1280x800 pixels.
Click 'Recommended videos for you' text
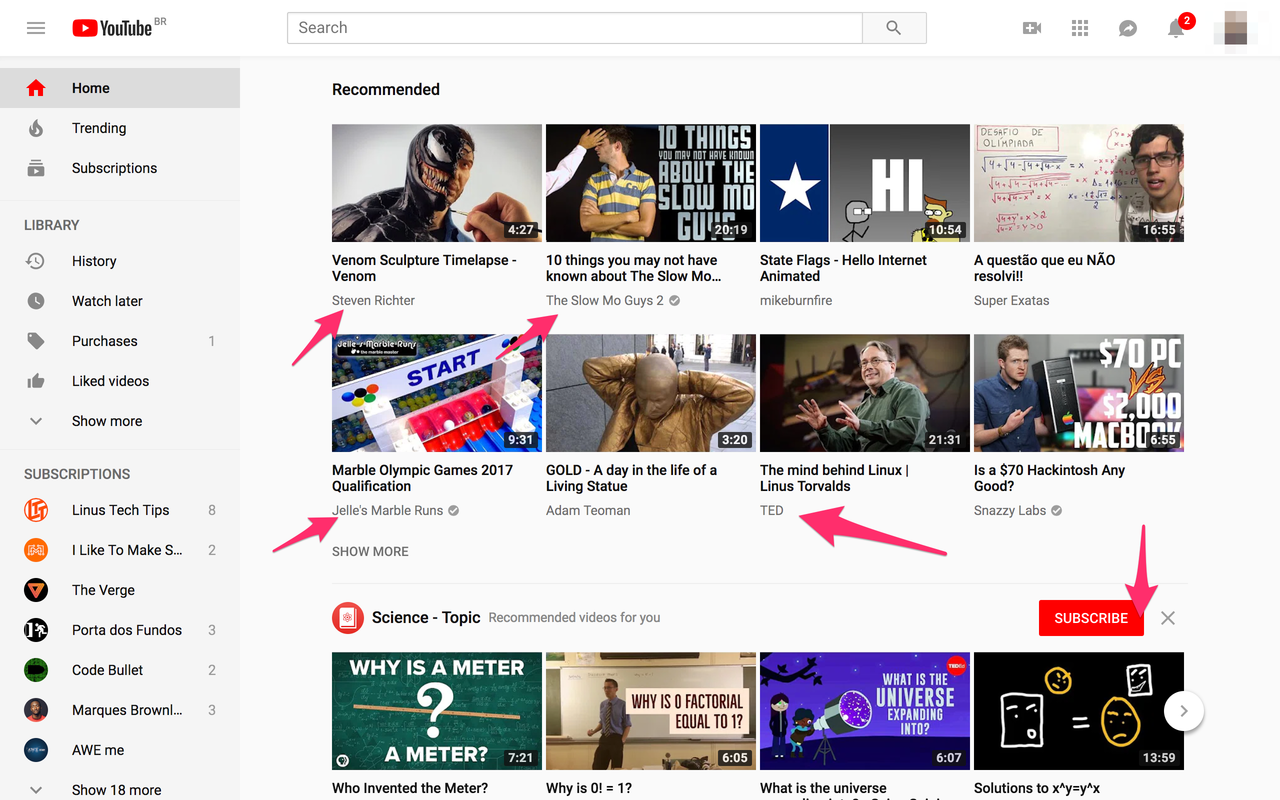pyautogui.click(x=574, y=618)
